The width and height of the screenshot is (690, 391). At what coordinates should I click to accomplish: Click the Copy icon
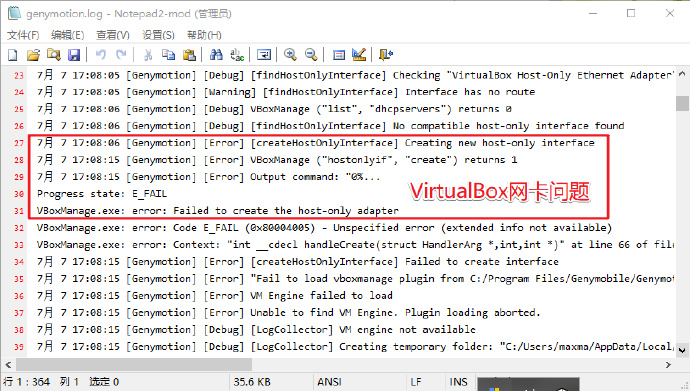click(x=168, y=55)
